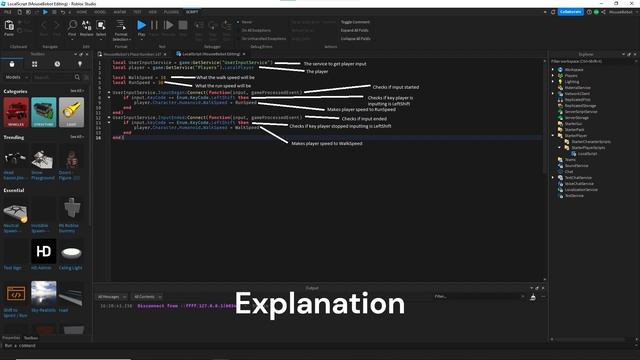Open the Models category dropdown in Toolbox
Viewport: 640px width, 360px height.
point(16,77)
